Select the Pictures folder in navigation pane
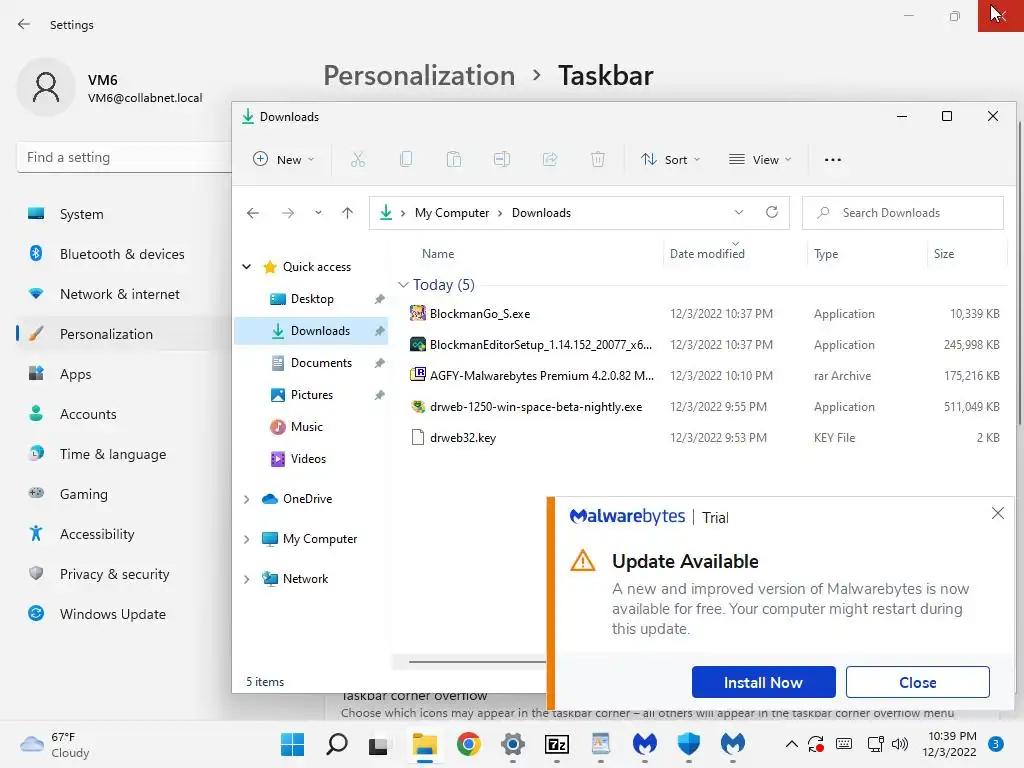The image size is (1024, 768). [x=312, y=395]
